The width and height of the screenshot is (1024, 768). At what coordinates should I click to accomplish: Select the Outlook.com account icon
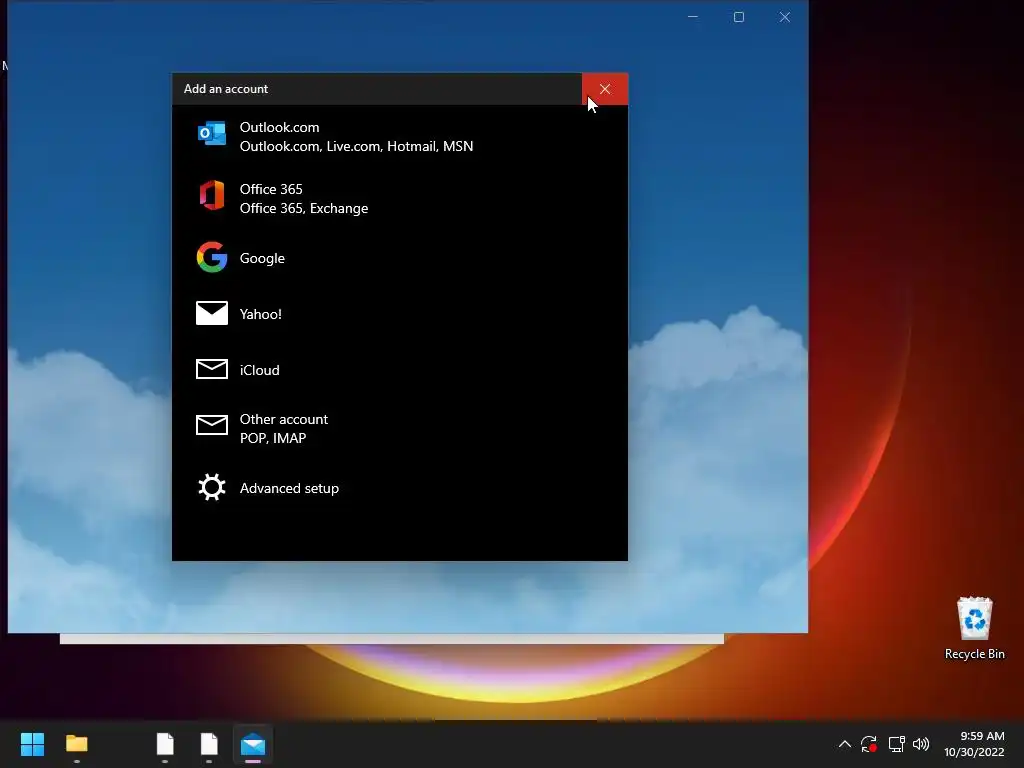pyautogui.click(x=212, y=133)
